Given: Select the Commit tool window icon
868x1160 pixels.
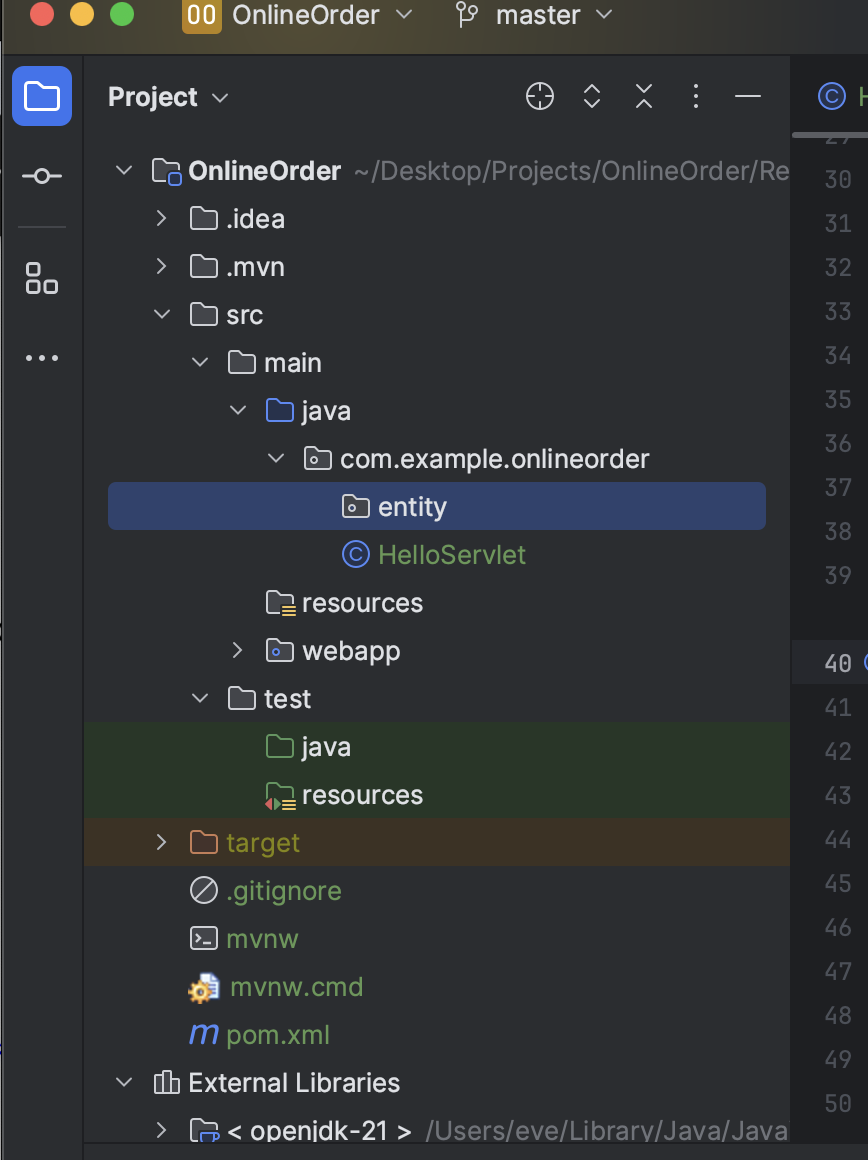Looking at the screenshot, I should [x=41, y=175].
